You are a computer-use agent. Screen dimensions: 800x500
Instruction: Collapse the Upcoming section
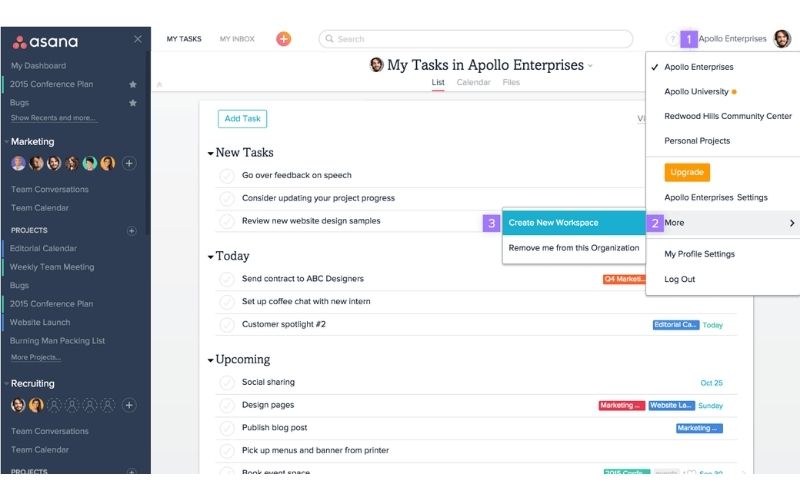tap(210, 361)
